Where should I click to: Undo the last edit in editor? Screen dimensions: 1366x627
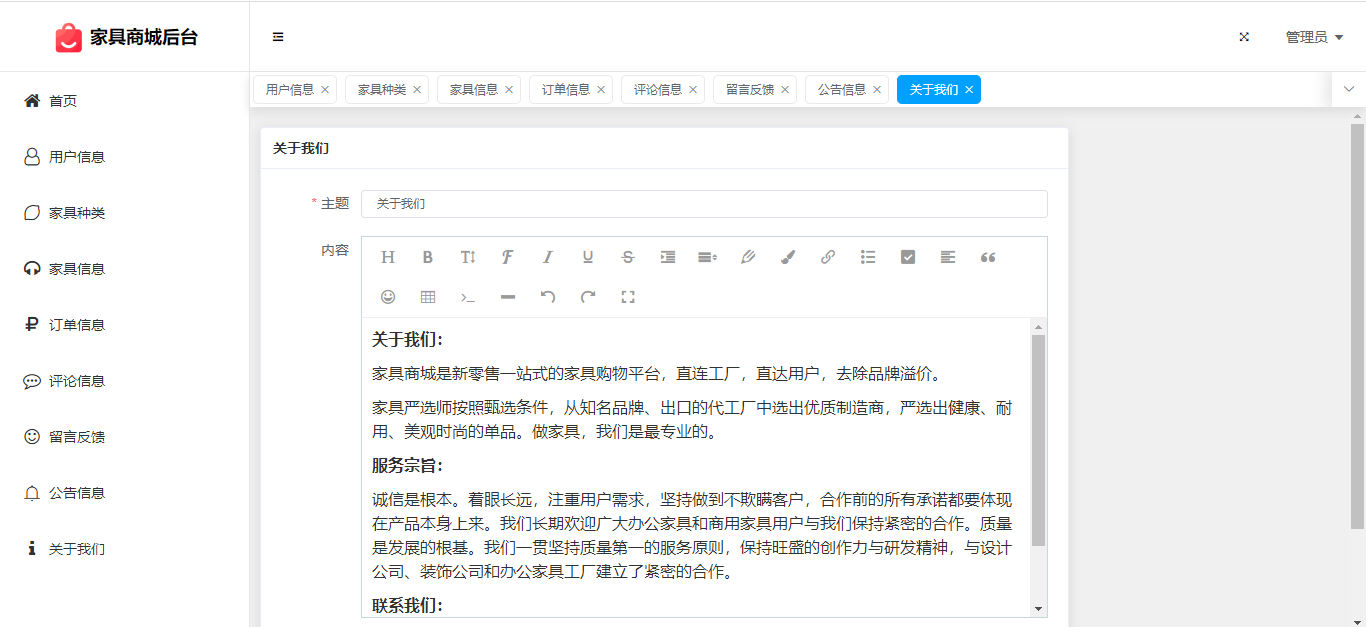[x=548, y=297]
